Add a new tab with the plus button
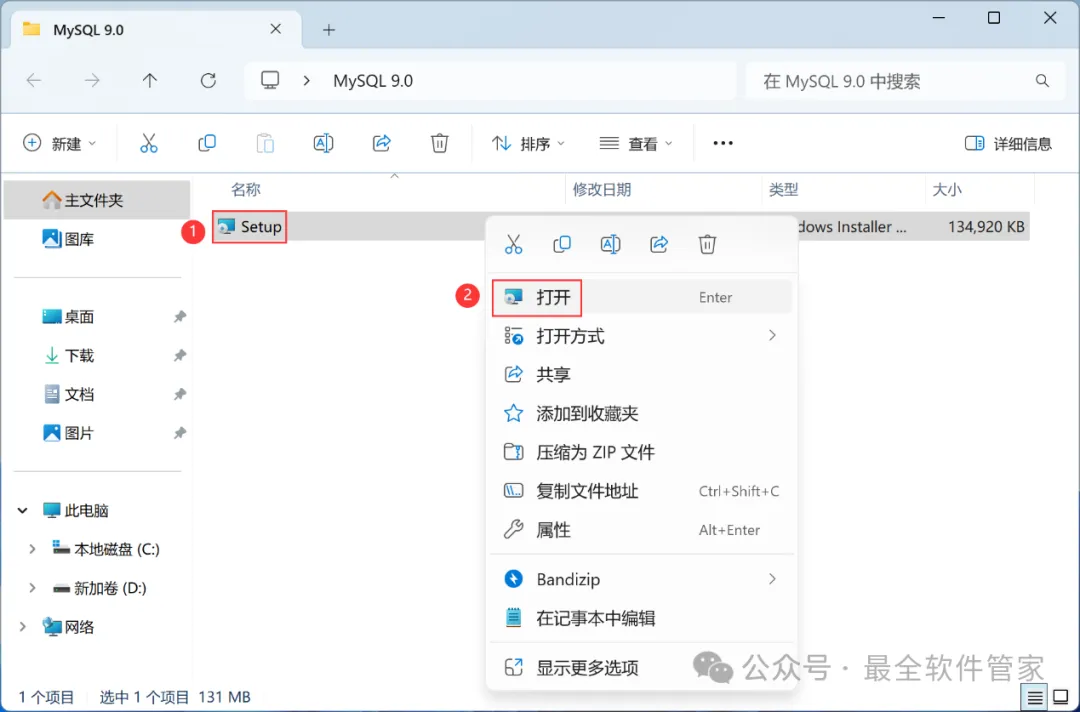 [329, 30]
